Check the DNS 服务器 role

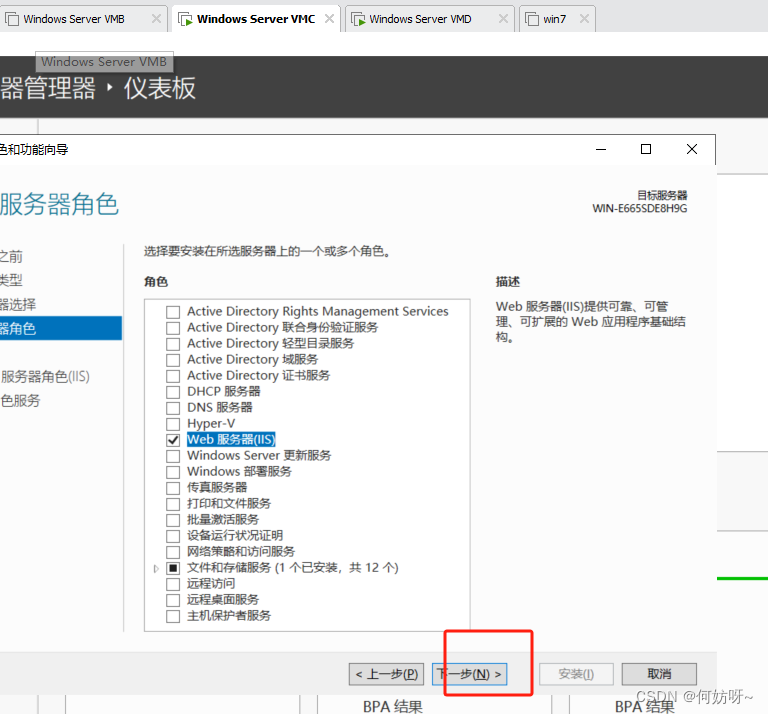[173, 408]
